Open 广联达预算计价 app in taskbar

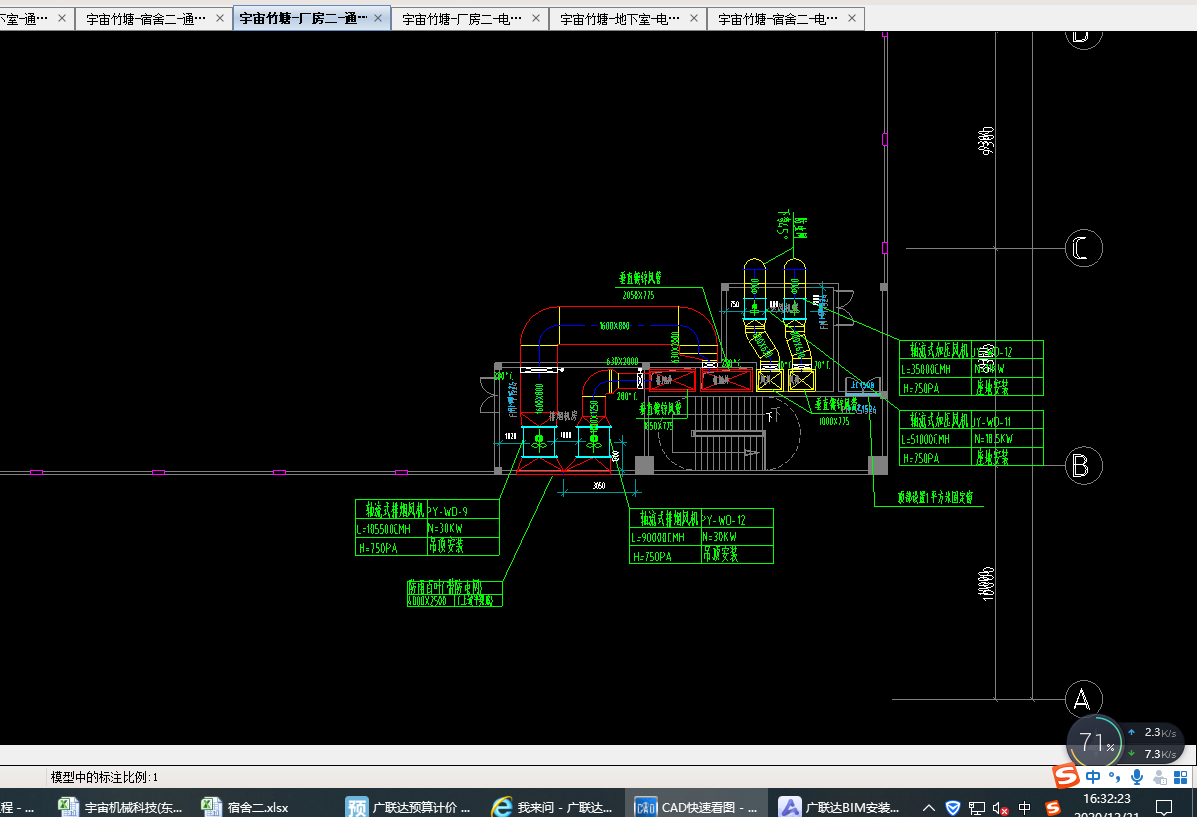coord(408,806)
